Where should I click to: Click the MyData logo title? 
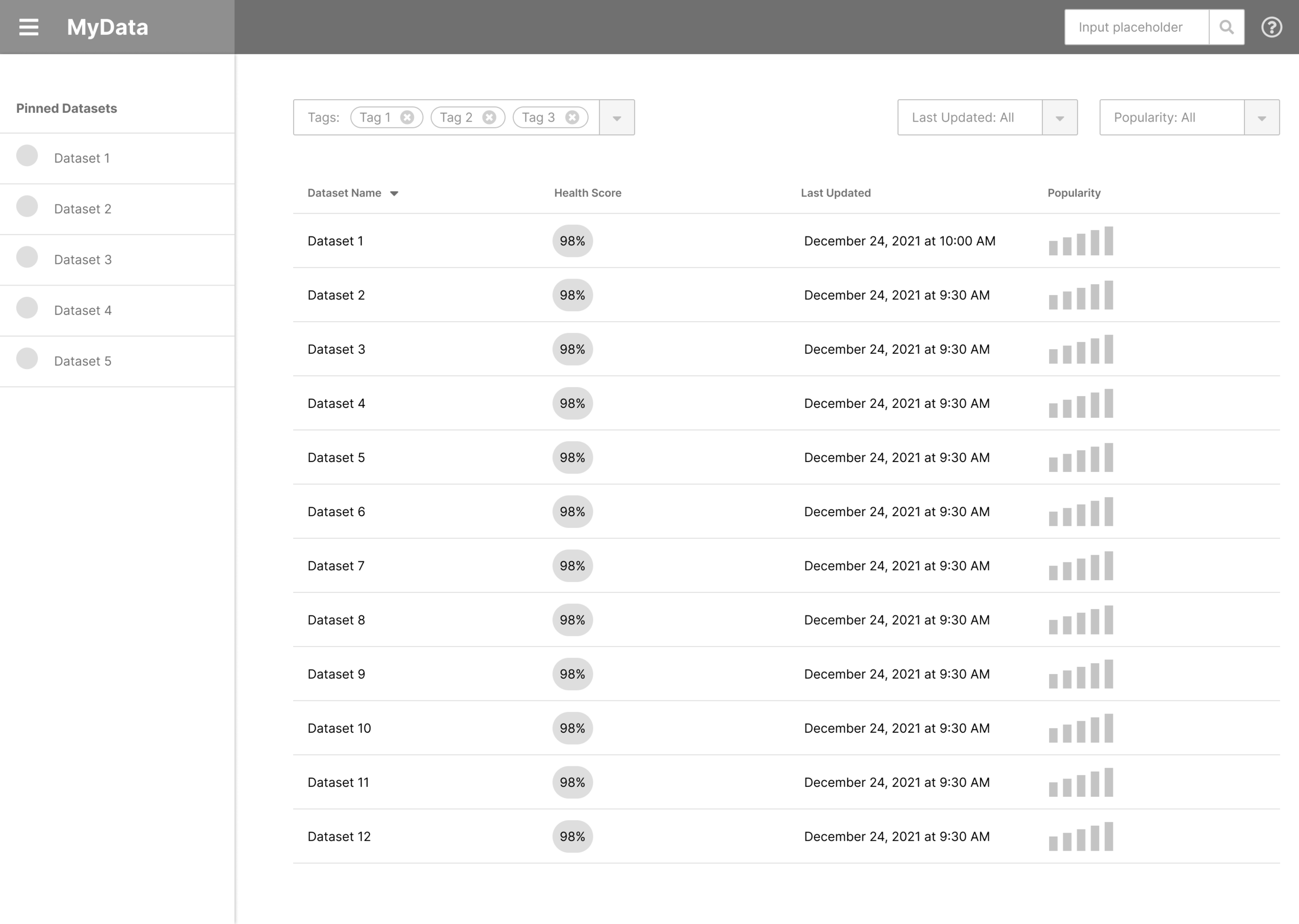pyautogui.click(x=108, y=28)
